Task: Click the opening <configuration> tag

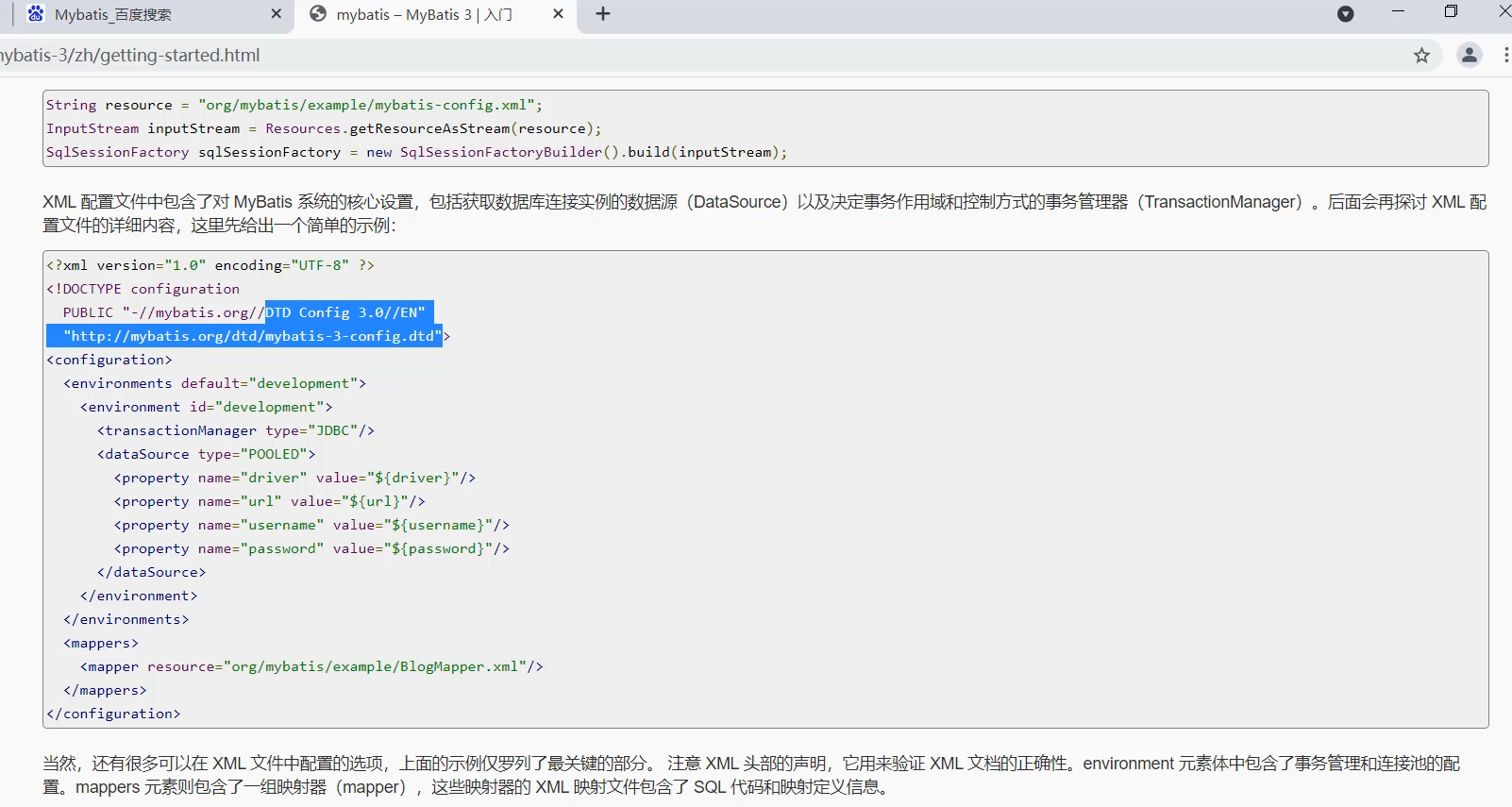Action: coord(109,360)
